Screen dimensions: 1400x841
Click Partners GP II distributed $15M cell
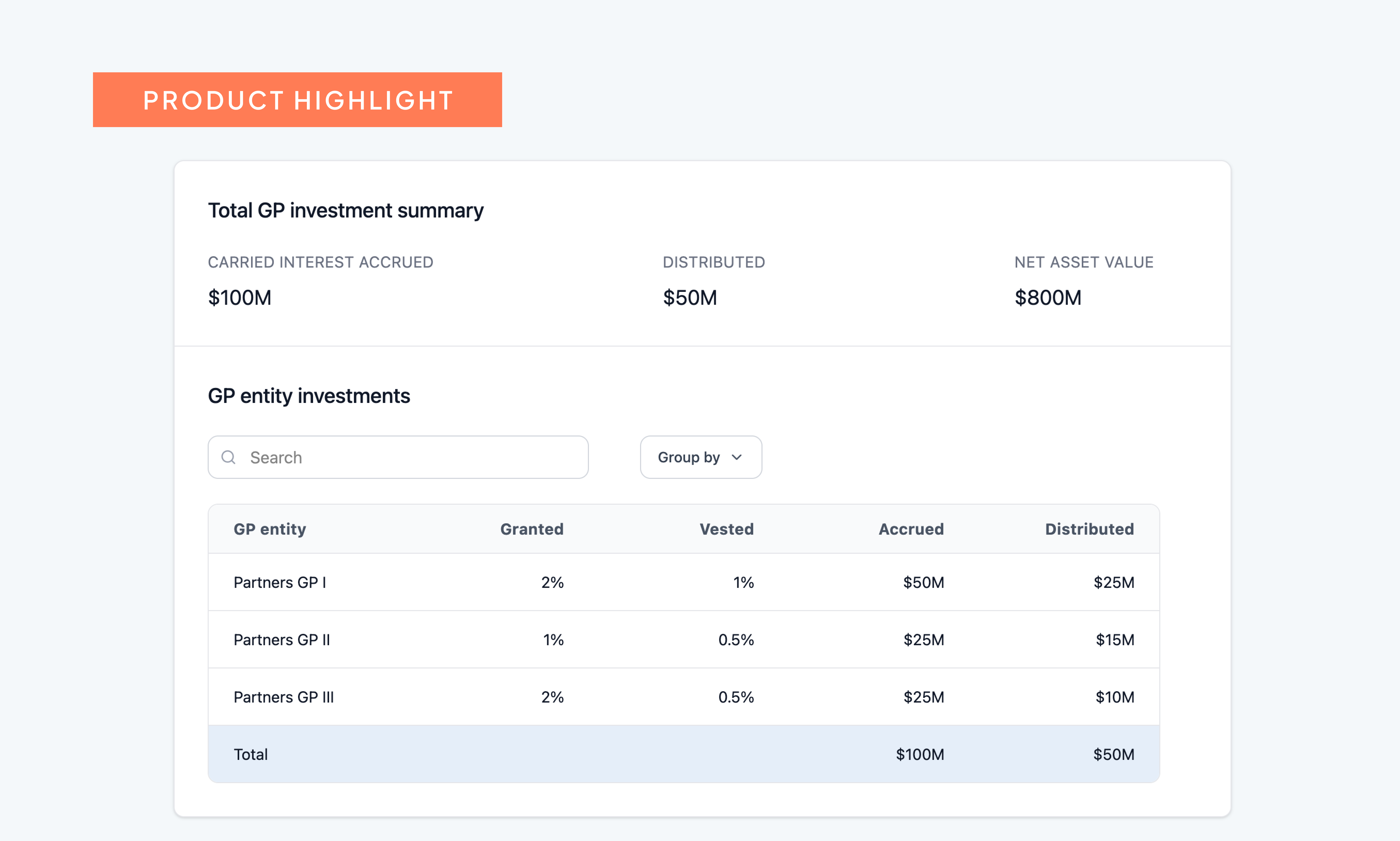tap(1115, 640)
